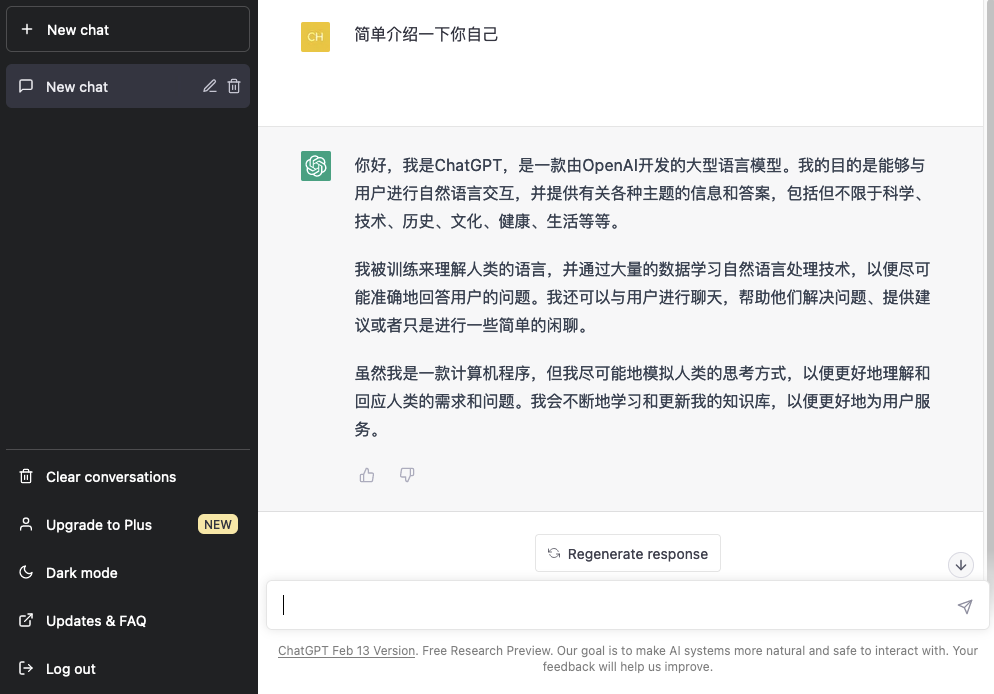Screen dimensions: 994x694
Task: Click the ChatGPT logo avatar
Action: (316, 166)
